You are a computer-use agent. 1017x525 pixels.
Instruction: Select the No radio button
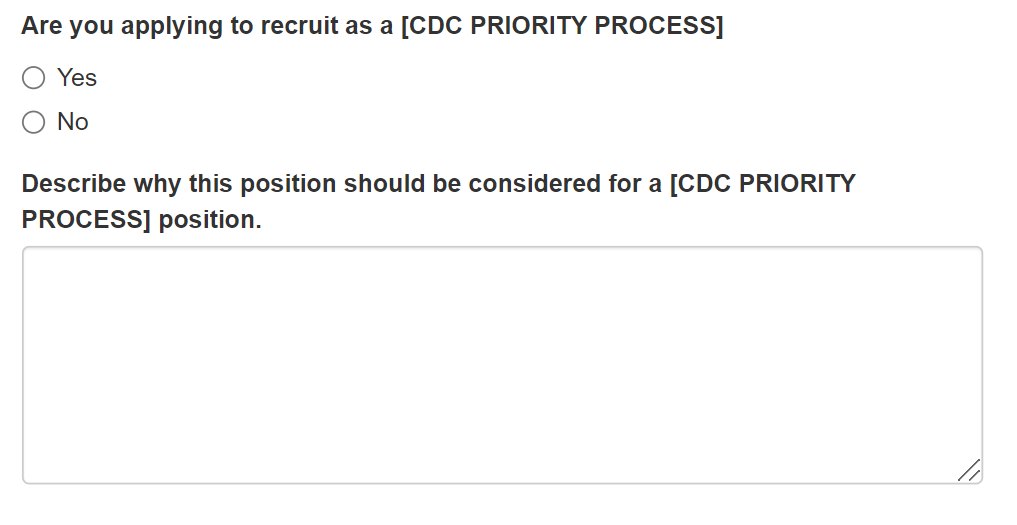34,122
